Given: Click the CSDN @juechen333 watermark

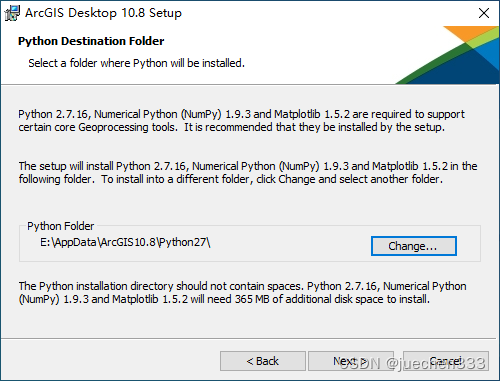Looking at the screenshot, I should 412,363.
